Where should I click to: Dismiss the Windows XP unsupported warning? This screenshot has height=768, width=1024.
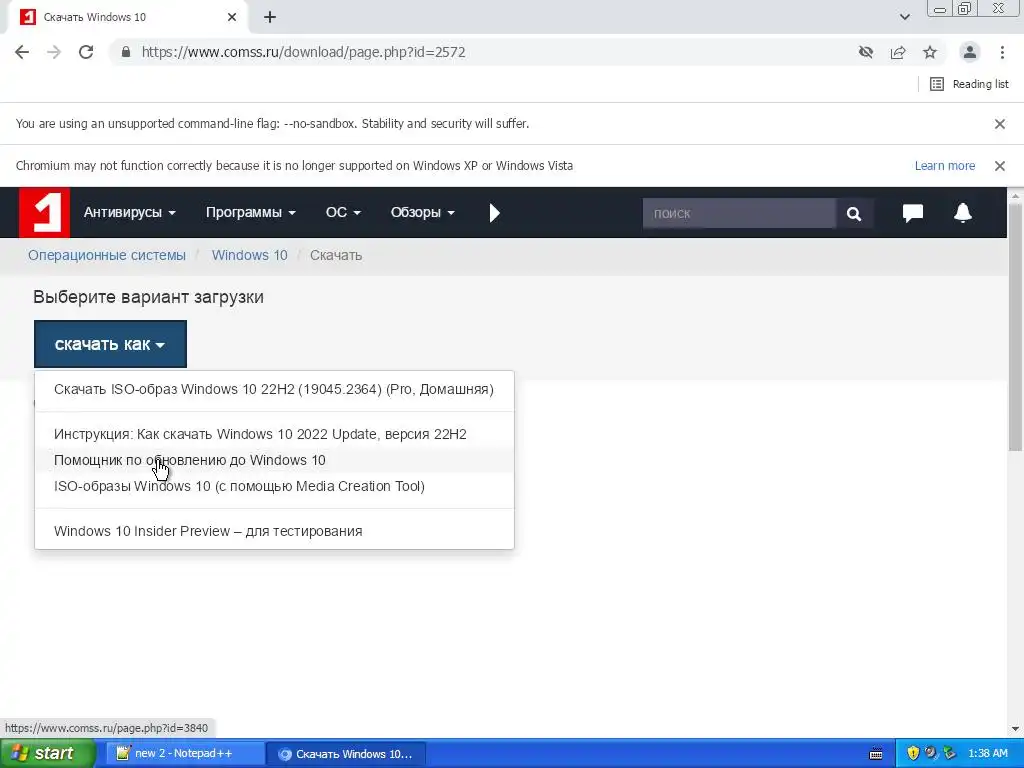1000,166
